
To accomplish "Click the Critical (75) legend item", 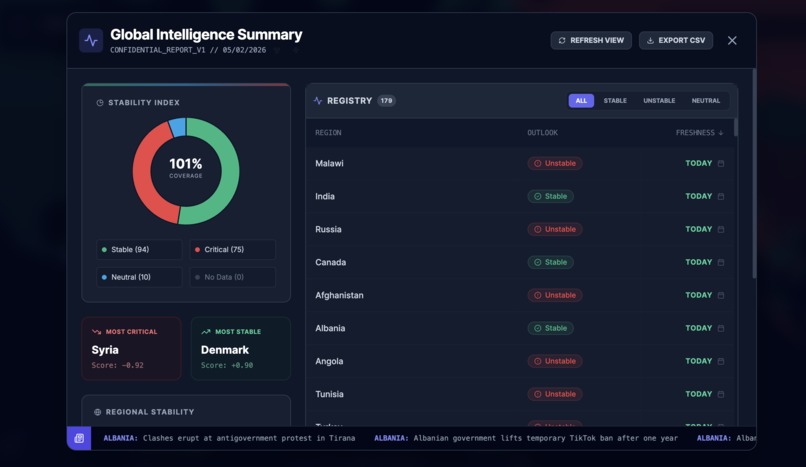I will pos(232,250).
